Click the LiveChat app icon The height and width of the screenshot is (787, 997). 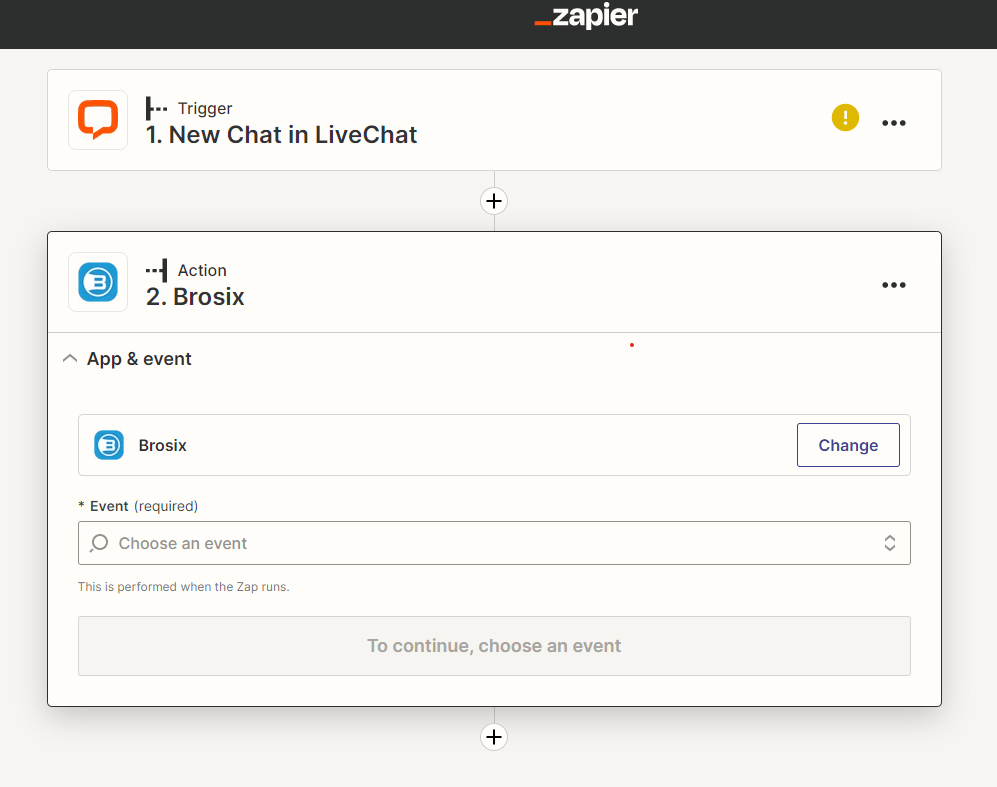click(x=98, y=120)
